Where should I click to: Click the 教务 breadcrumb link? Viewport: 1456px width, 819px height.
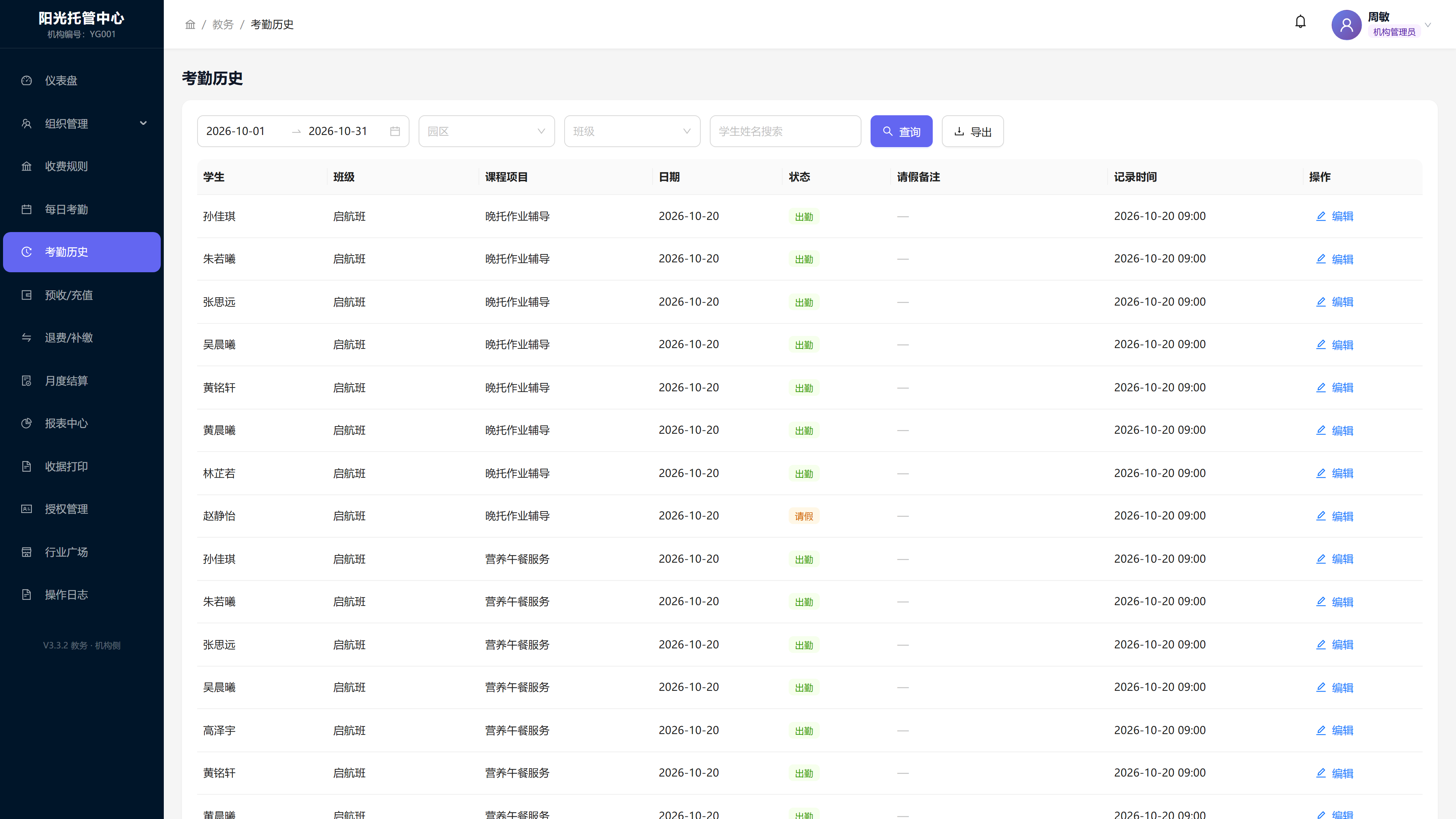tap(223, 24)
